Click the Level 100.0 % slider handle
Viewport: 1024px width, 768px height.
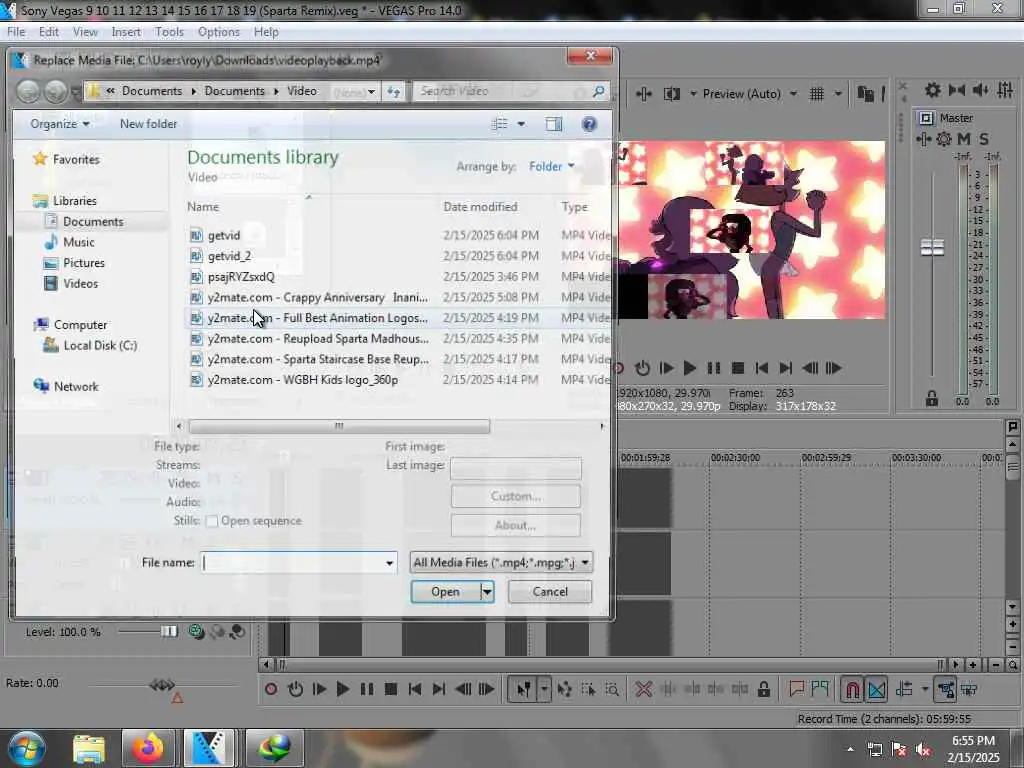[x=169, y=632]
